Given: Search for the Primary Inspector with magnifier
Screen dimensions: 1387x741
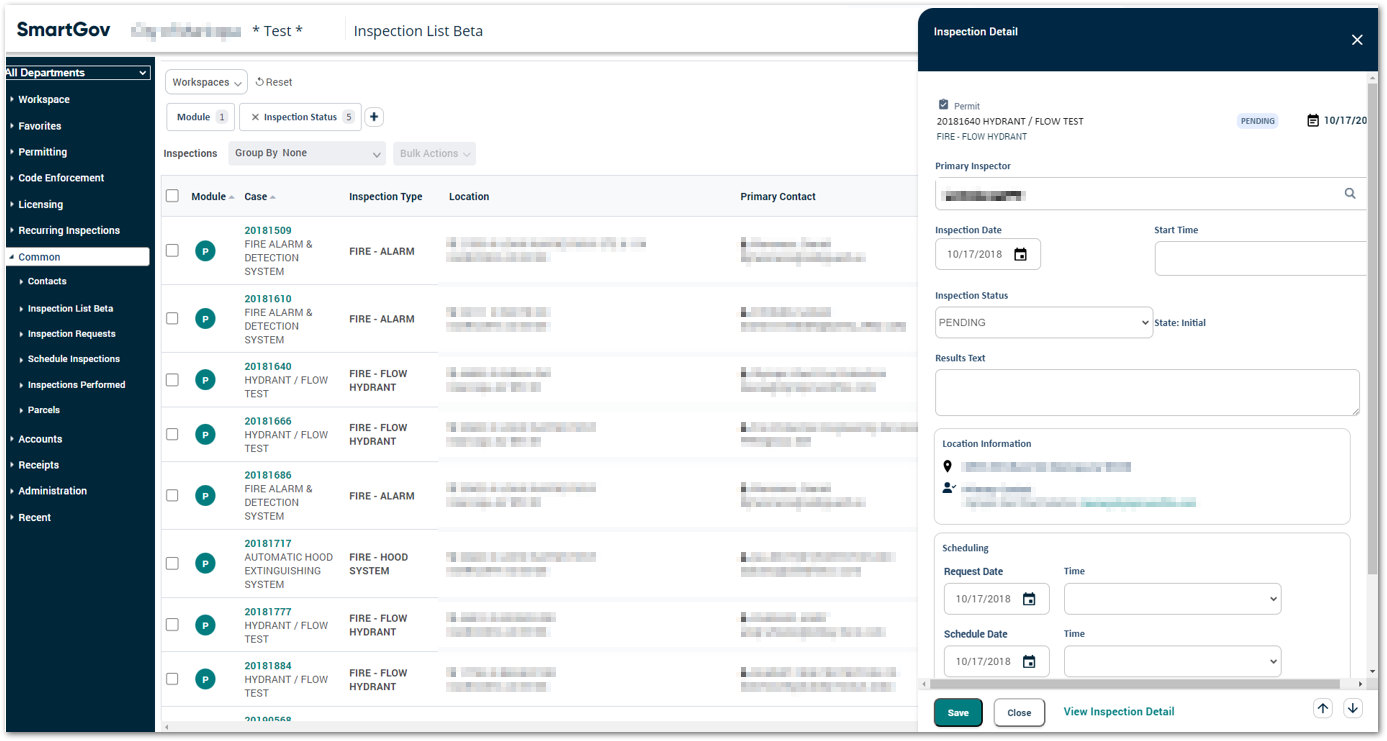Looking at the screenshot, I should [1350, 194].
